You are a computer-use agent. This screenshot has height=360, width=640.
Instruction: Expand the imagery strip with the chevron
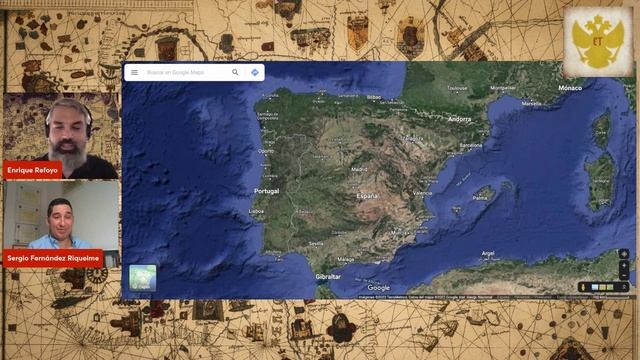click(x=624, y=287)
